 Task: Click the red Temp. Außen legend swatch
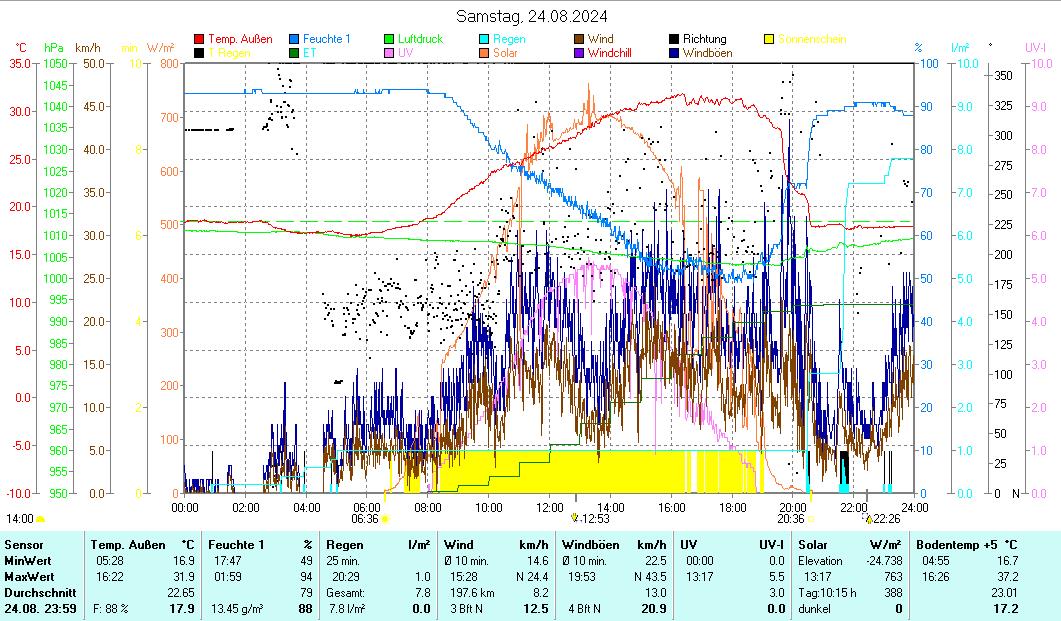click(199, 39)
